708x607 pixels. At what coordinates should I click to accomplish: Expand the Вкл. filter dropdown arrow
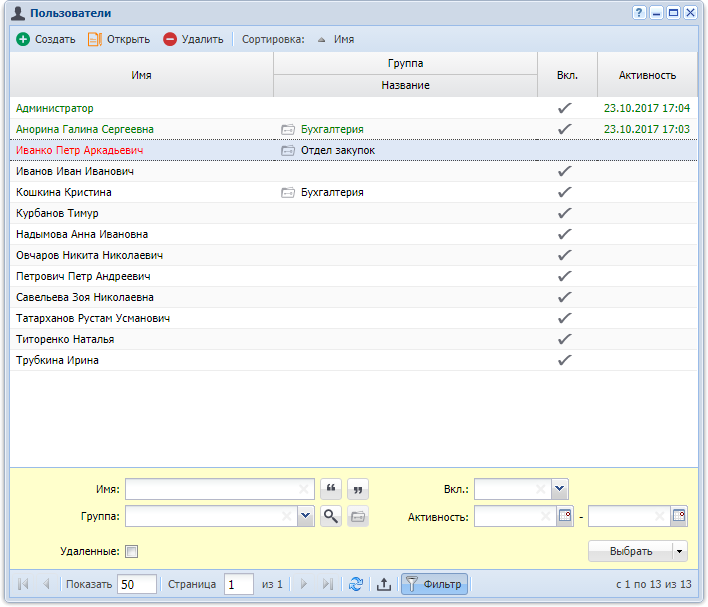point(559,489)
